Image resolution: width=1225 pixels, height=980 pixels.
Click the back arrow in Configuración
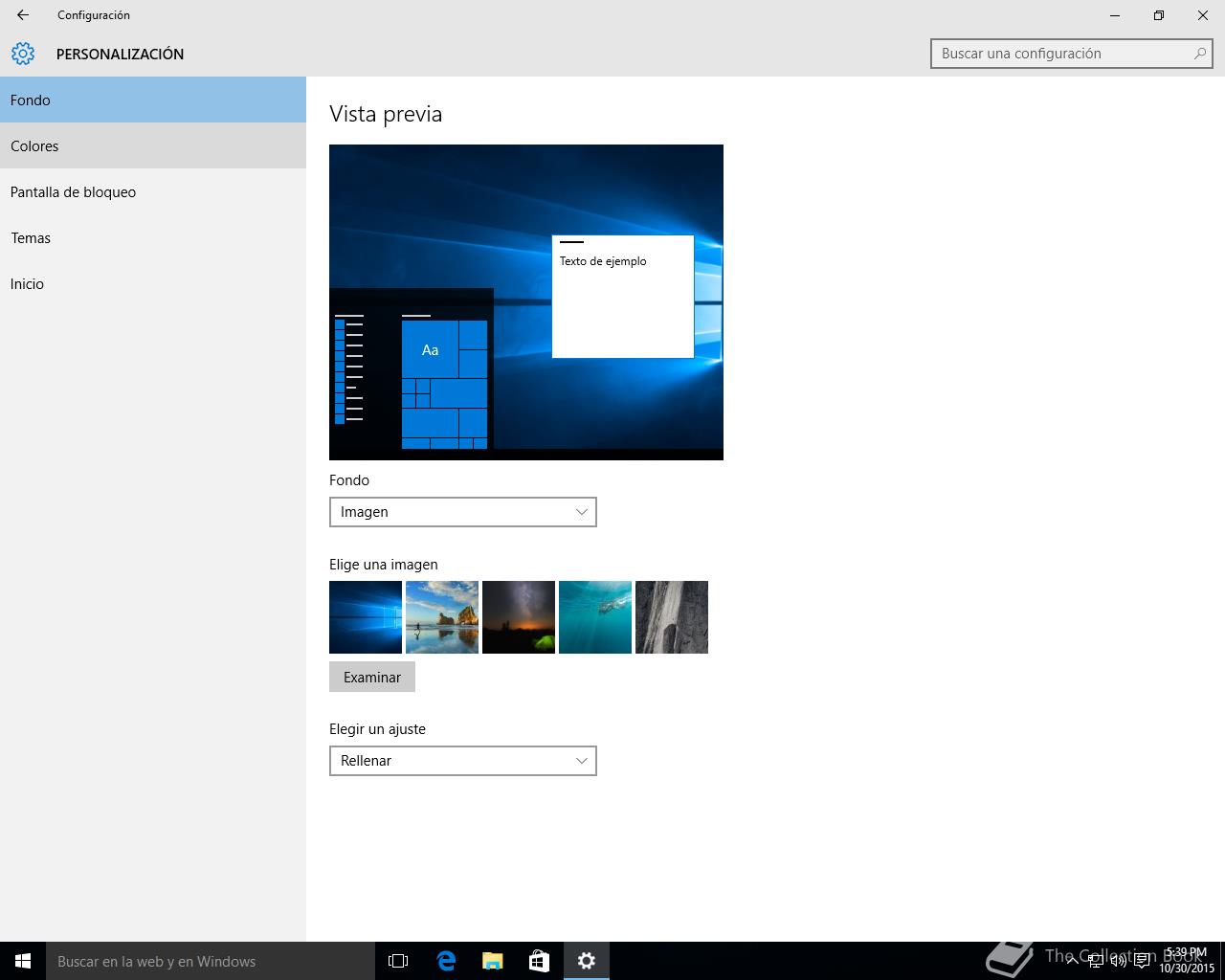23,15
